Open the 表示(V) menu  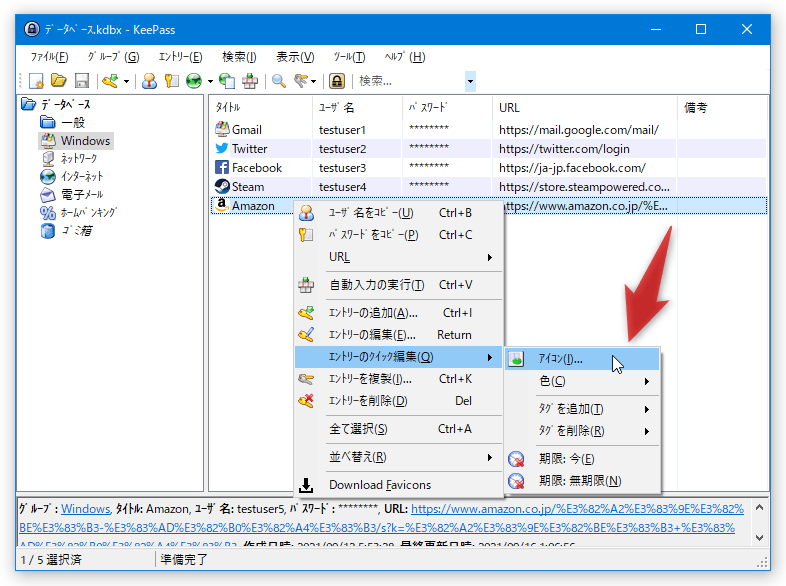point(295,57)
